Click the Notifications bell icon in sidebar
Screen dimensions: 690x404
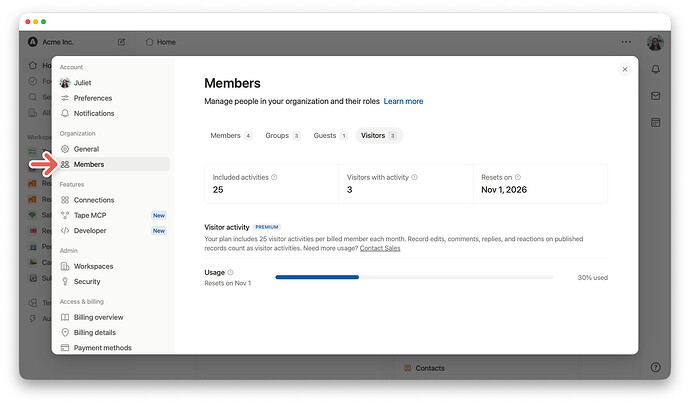(x=65, y=114)
